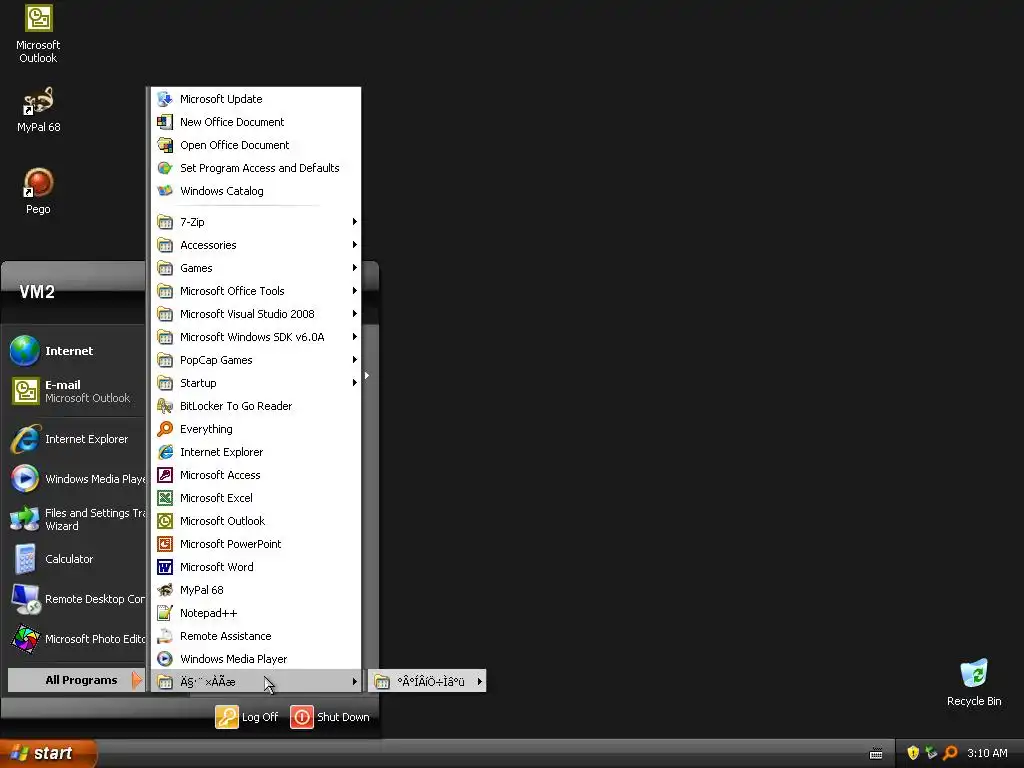This screenshot has width=1024, height=768.
Task: Open Remote Desktop Connection
Action: pyautogui.click(x=75, y=599)
